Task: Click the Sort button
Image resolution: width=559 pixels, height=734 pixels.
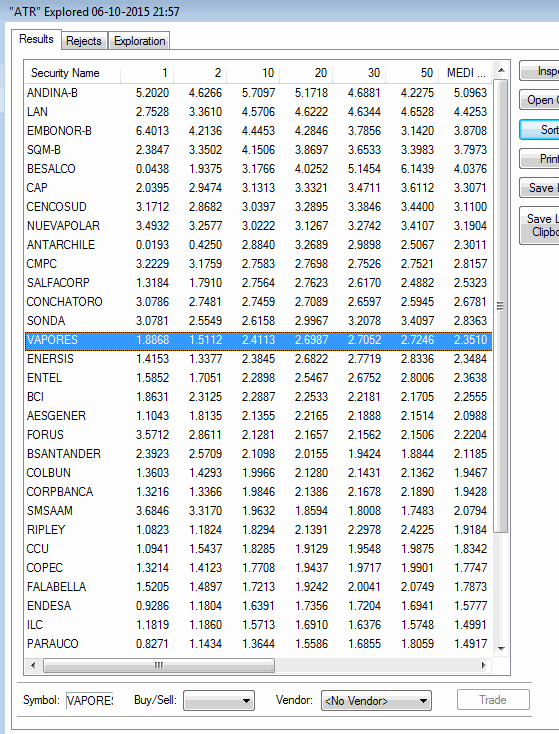Action: click(x=540, y=130)
